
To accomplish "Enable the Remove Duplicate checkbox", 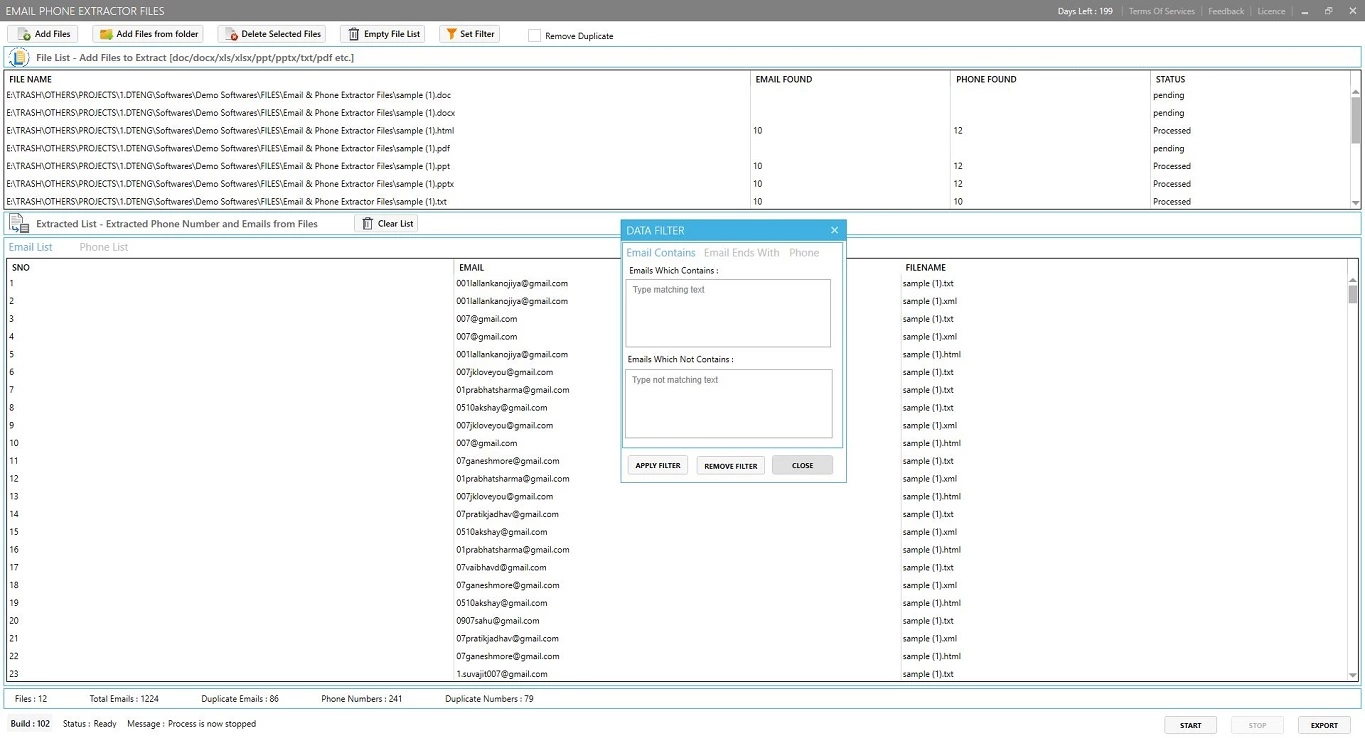I will (x=535, y=35).
